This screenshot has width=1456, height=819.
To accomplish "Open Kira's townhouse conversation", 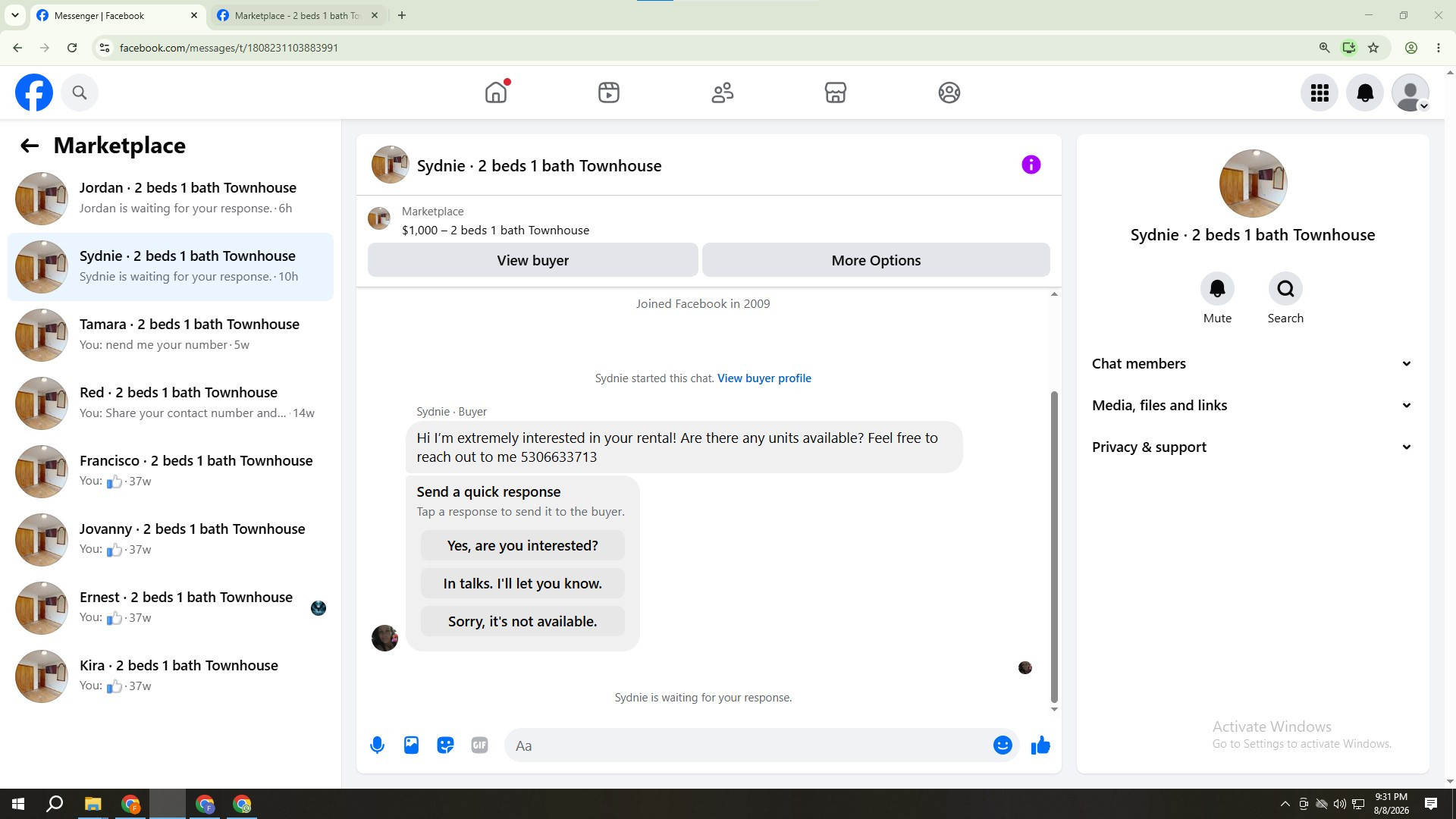I will pyautogui.click(x=171, y=676).
